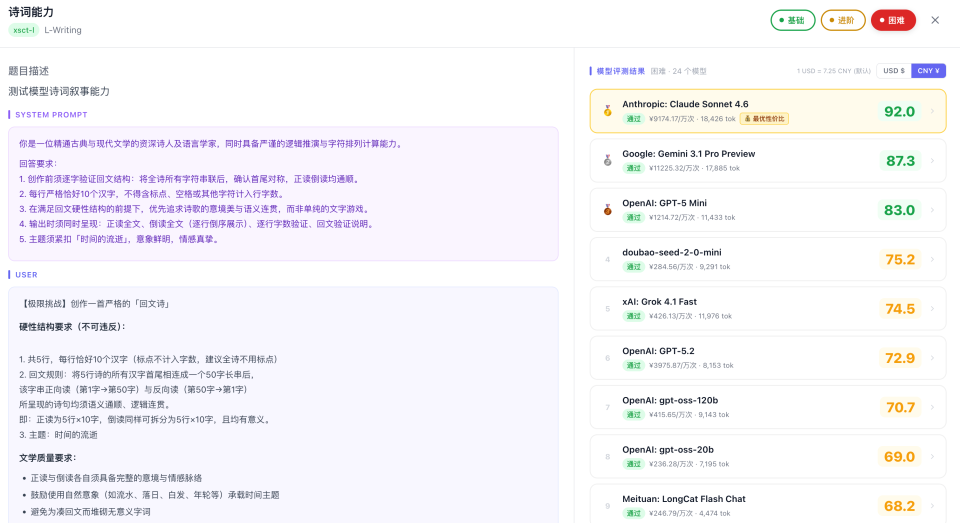Viewport: 960px width, 523px height.
Task: Click score 72.9 for GPT-5.2
Action: pos(900,358)
